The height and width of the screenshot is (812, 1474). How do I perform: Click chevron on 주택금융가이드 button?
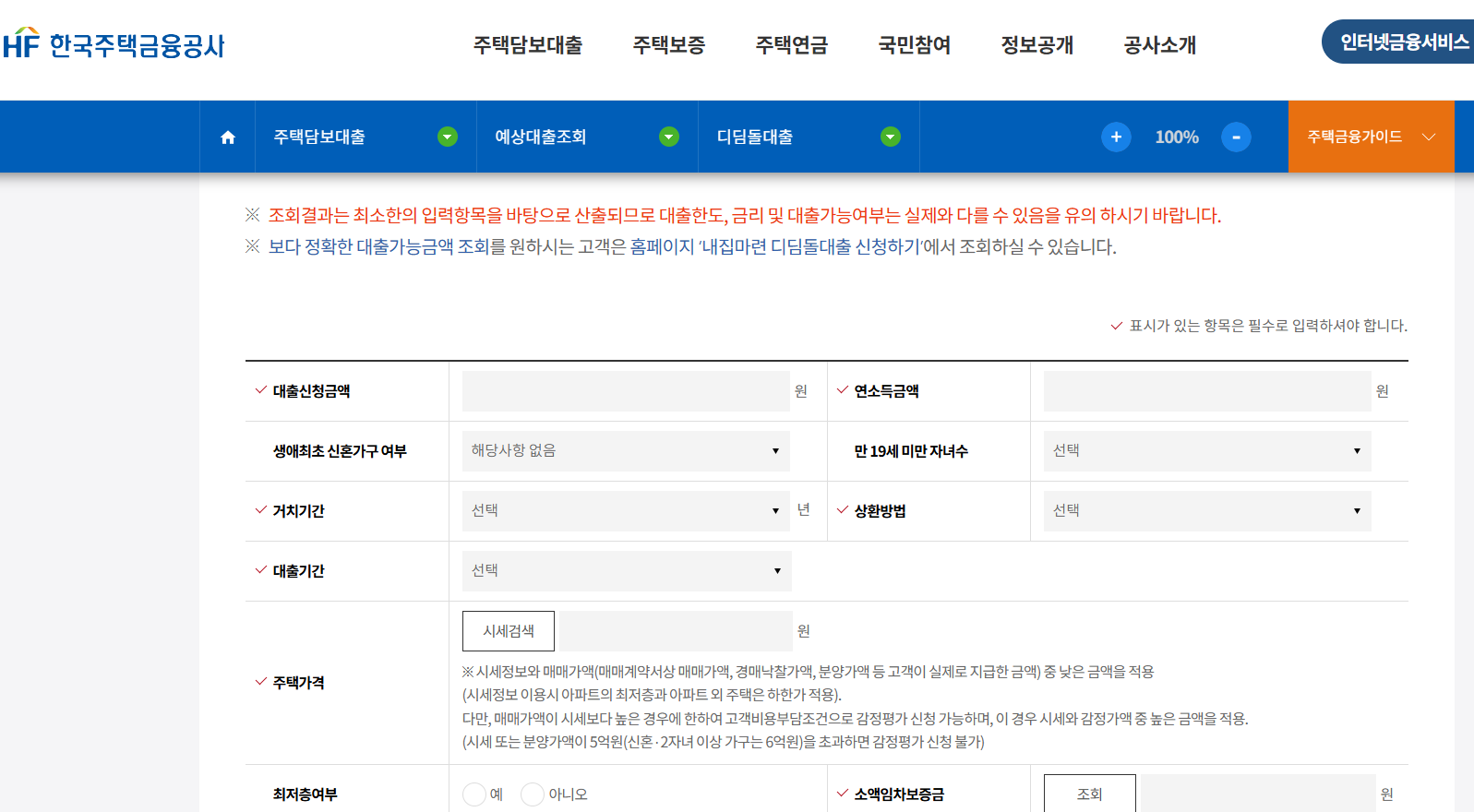[x=1429, y=137]
